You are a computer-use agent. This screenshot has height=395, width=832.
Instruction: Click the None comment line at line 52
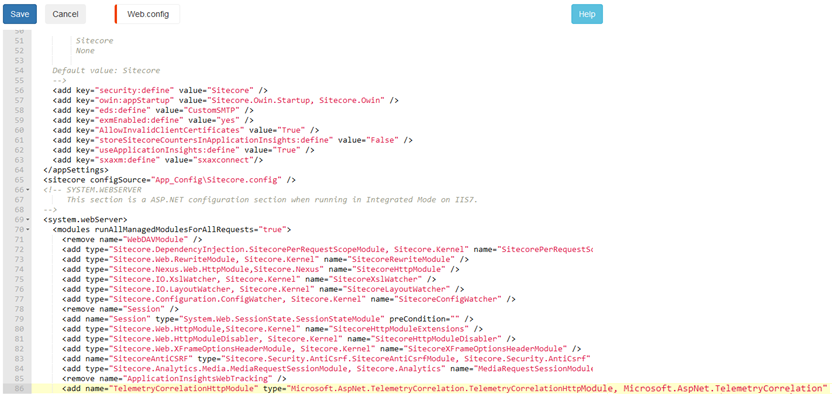click(x=85, y=50)
